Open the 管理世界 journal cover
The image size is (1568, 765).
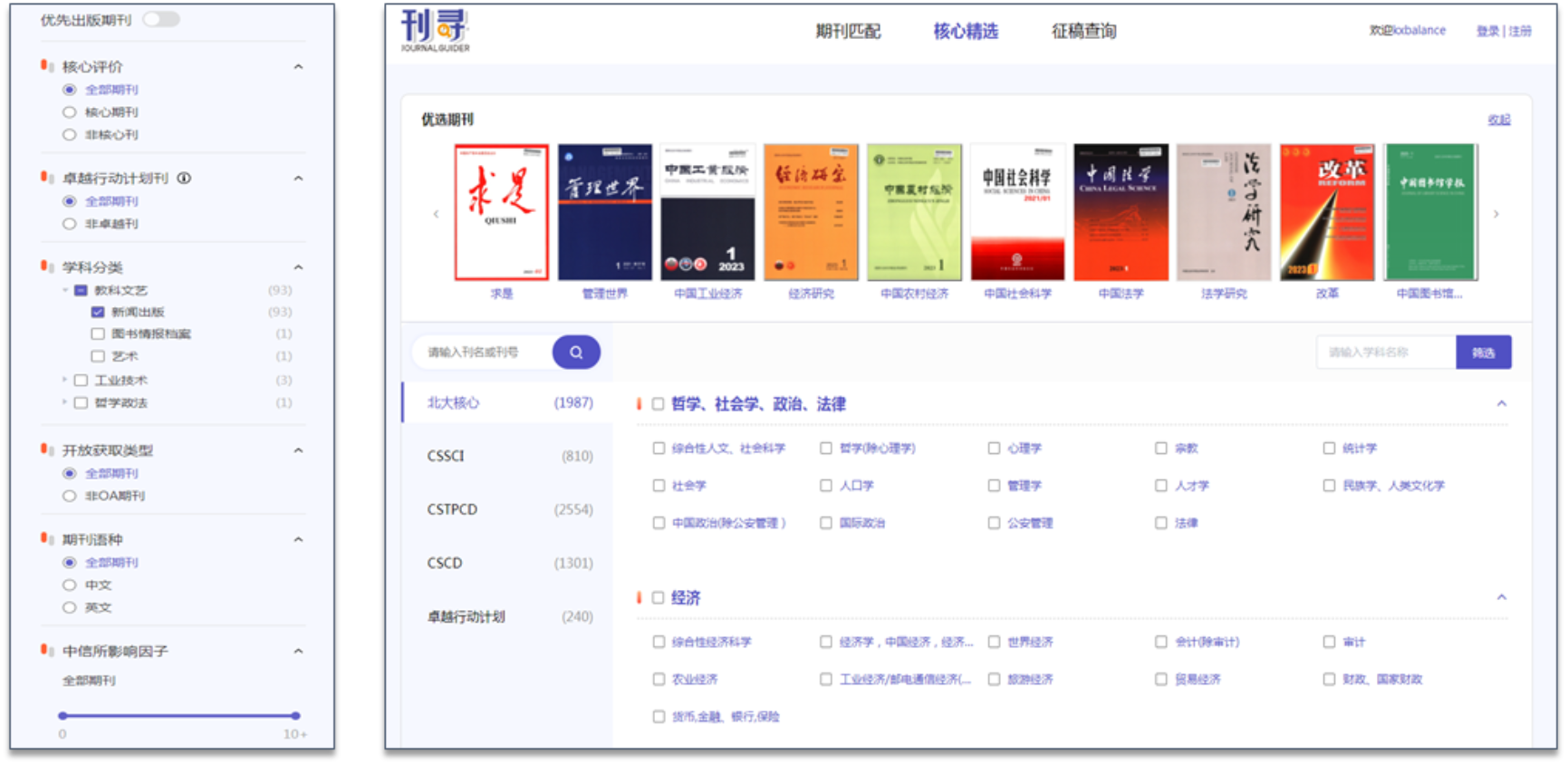pos(604,212)
